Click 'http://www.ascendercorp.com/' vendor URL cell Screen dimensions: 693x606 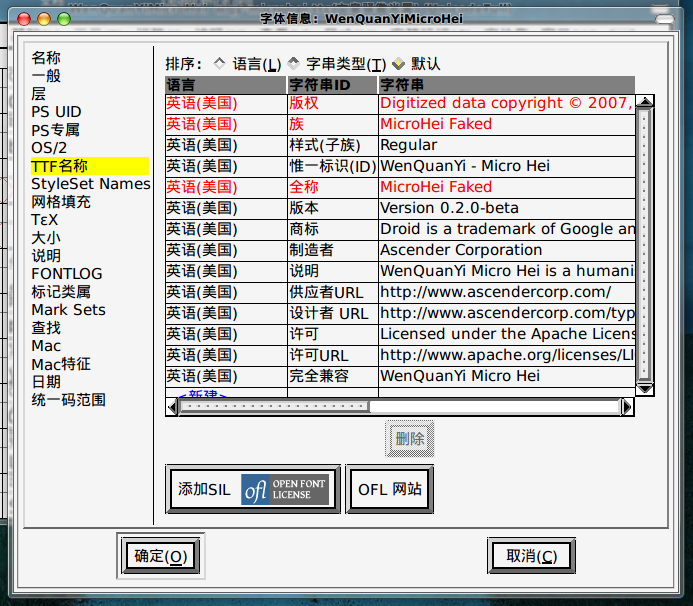pyautogui.click(x=507, y=292)
